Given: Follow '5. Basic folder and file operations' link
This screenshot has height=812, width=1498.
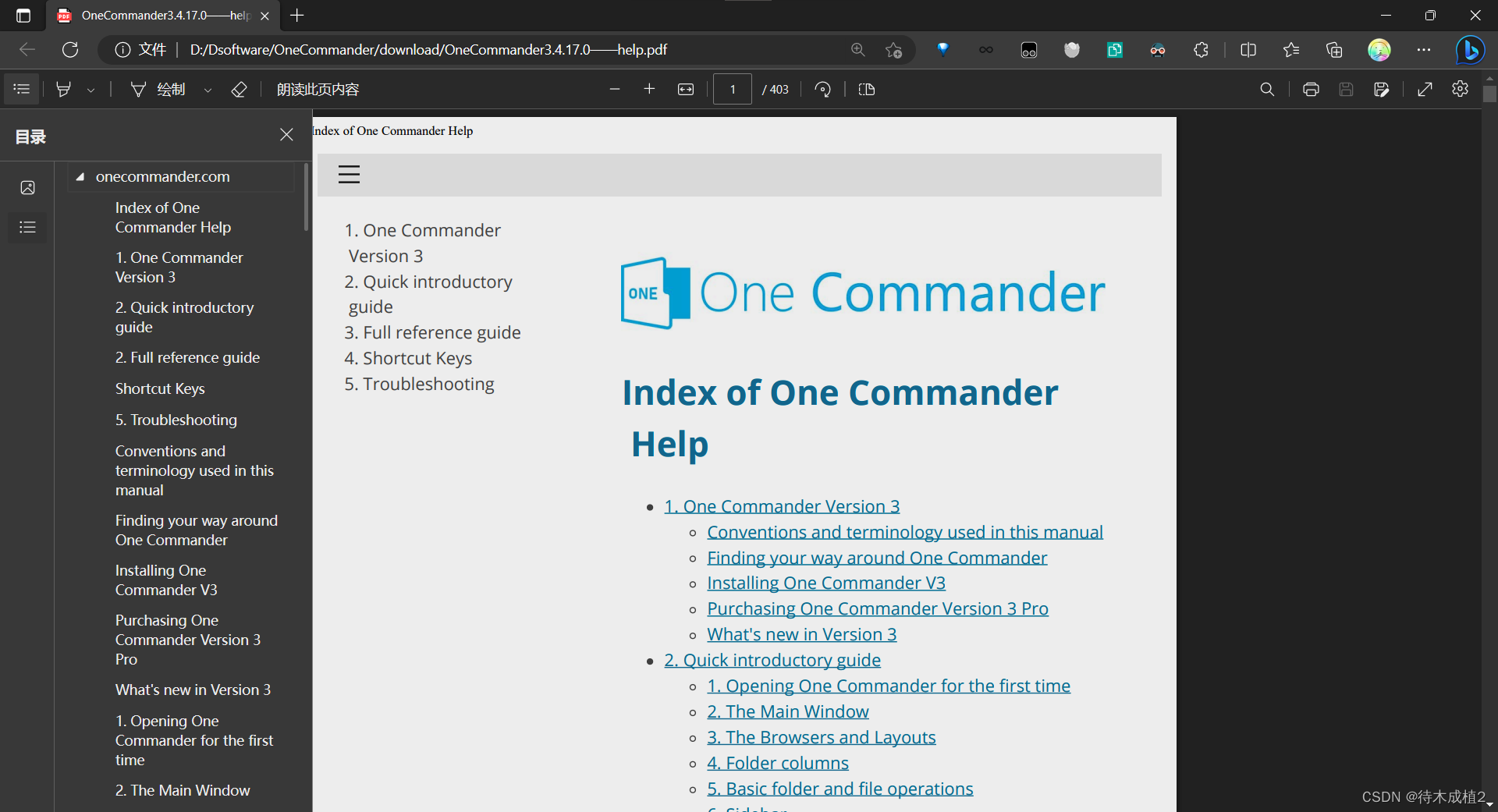Looking at the screenshot, I should coord(840,789).
